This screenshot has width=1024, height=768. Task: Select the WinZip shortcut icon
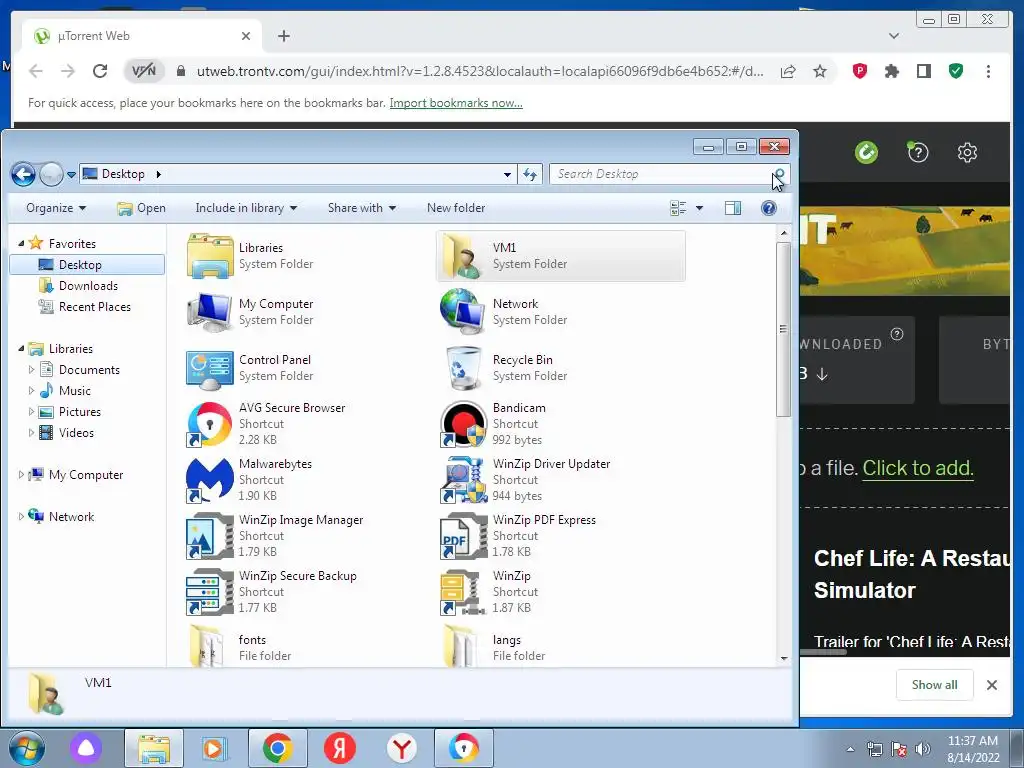click(463, 592)
